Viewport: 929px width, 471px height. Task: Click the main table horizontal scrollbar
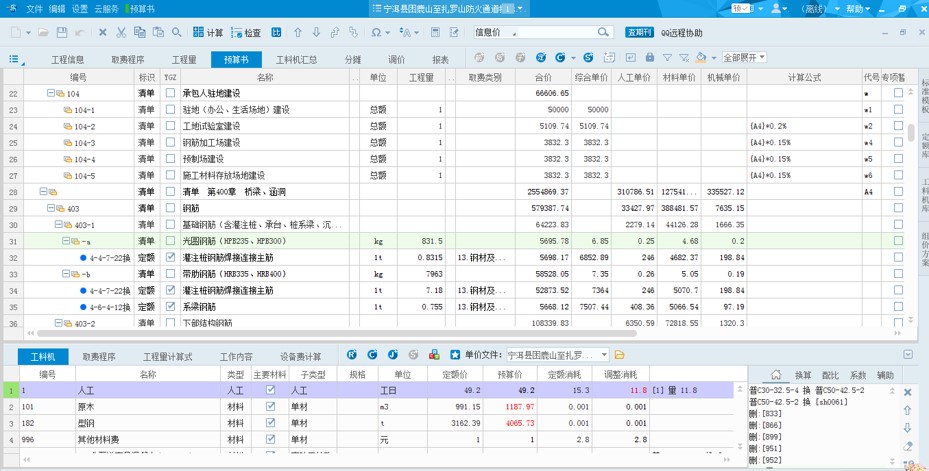(x=337, y=333)
